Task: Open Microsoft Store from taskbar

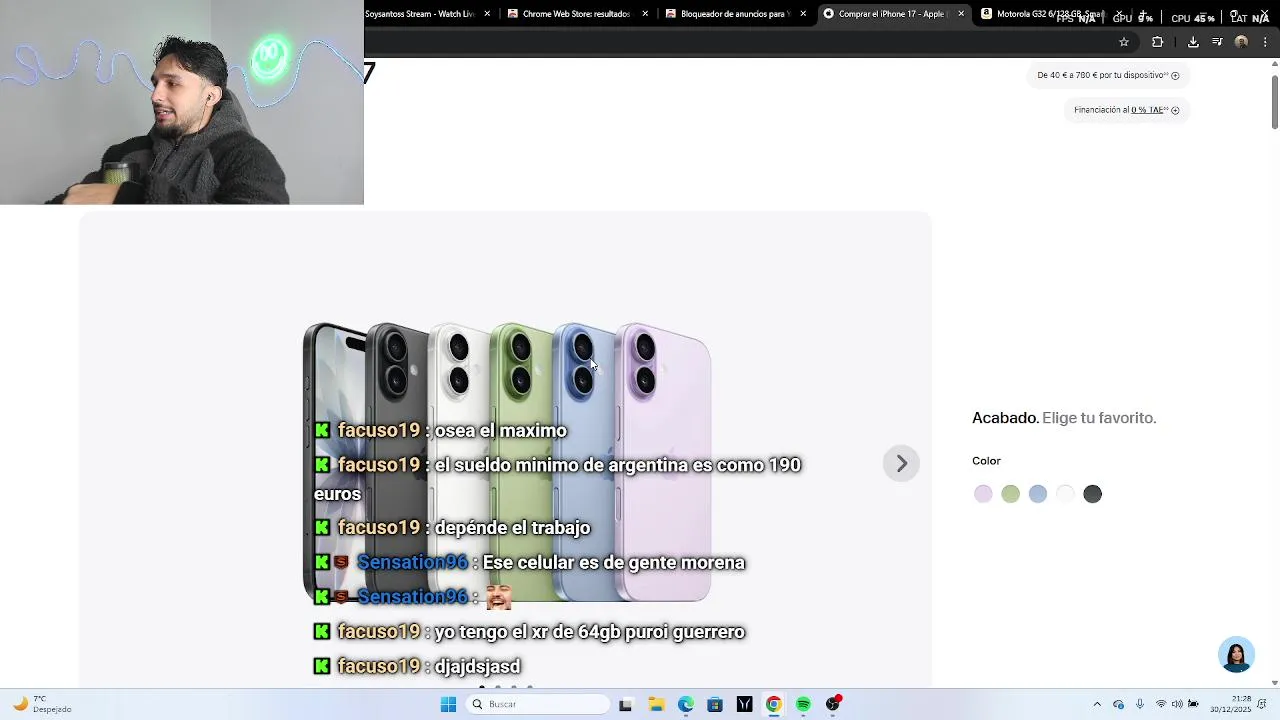Action: tap(715, 704)
